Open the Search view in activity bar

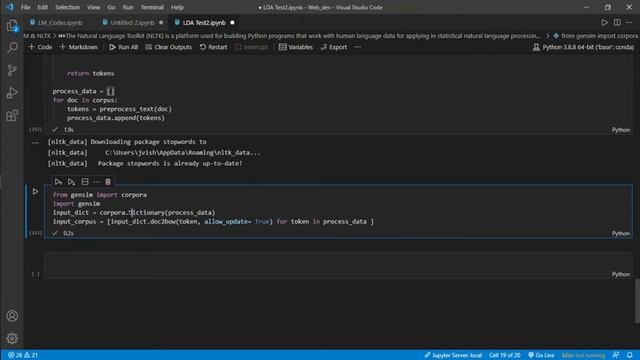point(12,48)
